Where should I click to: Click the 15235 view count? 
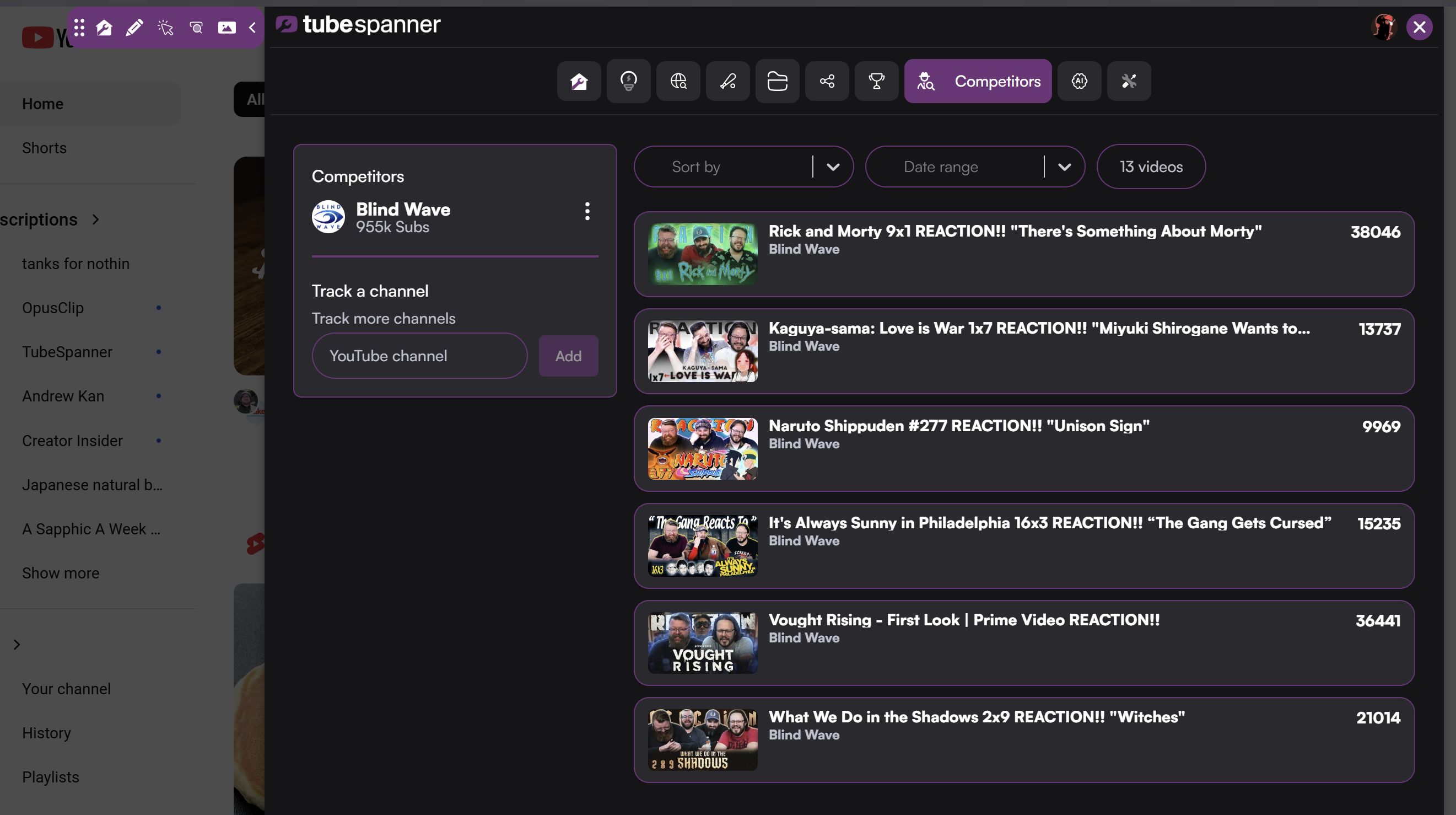pos(1379,524)
